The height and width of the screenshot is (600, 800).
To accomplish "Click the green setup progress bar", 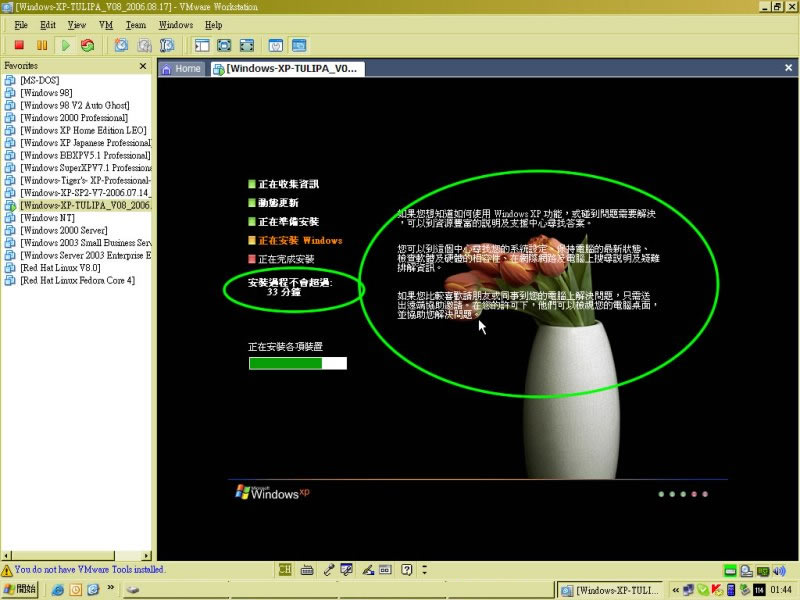I will point(297,363).
